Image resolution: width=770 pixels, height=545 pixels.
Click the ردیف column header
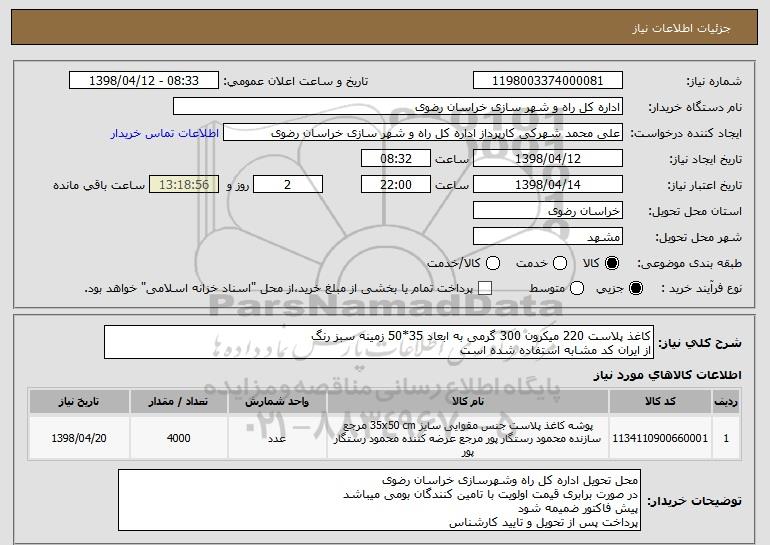[x=726, y=402]
